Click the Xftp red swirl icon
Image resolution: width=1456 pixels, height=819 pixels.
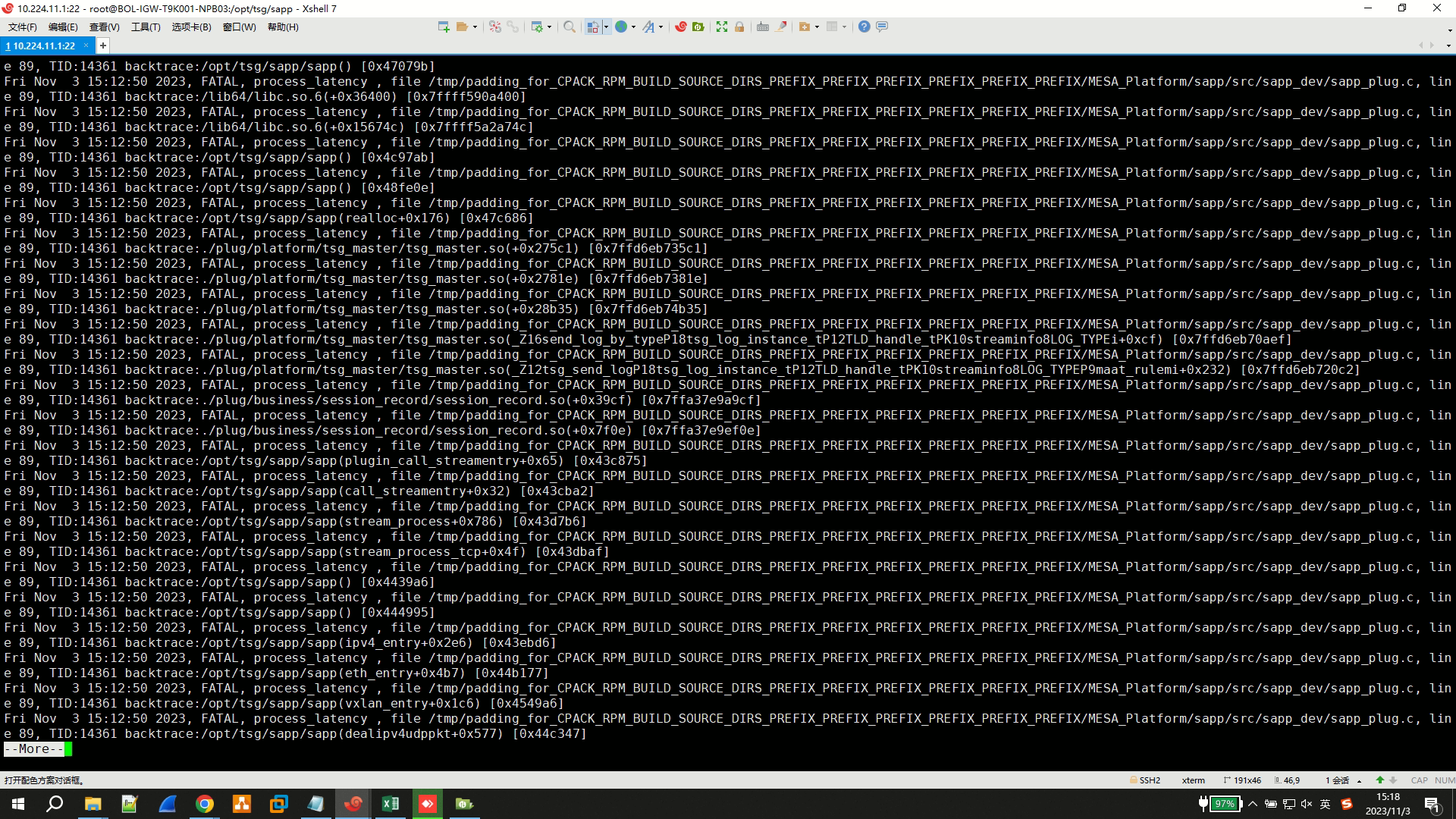(680, 27)
